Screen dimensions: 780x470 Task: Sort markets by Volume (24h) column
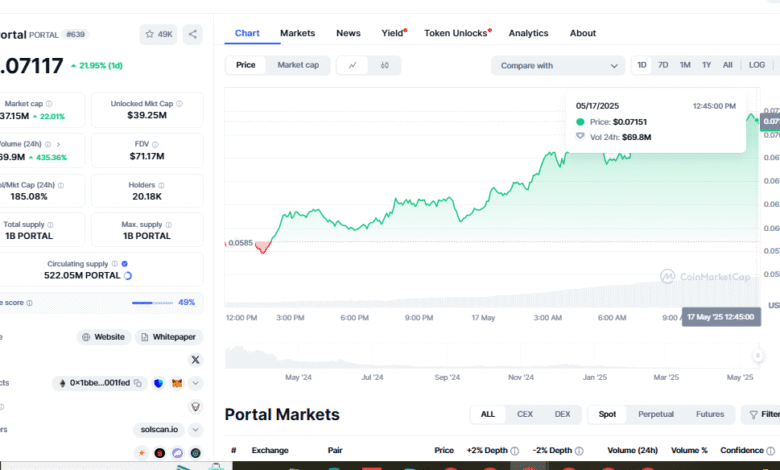click(x=632, y=451)
